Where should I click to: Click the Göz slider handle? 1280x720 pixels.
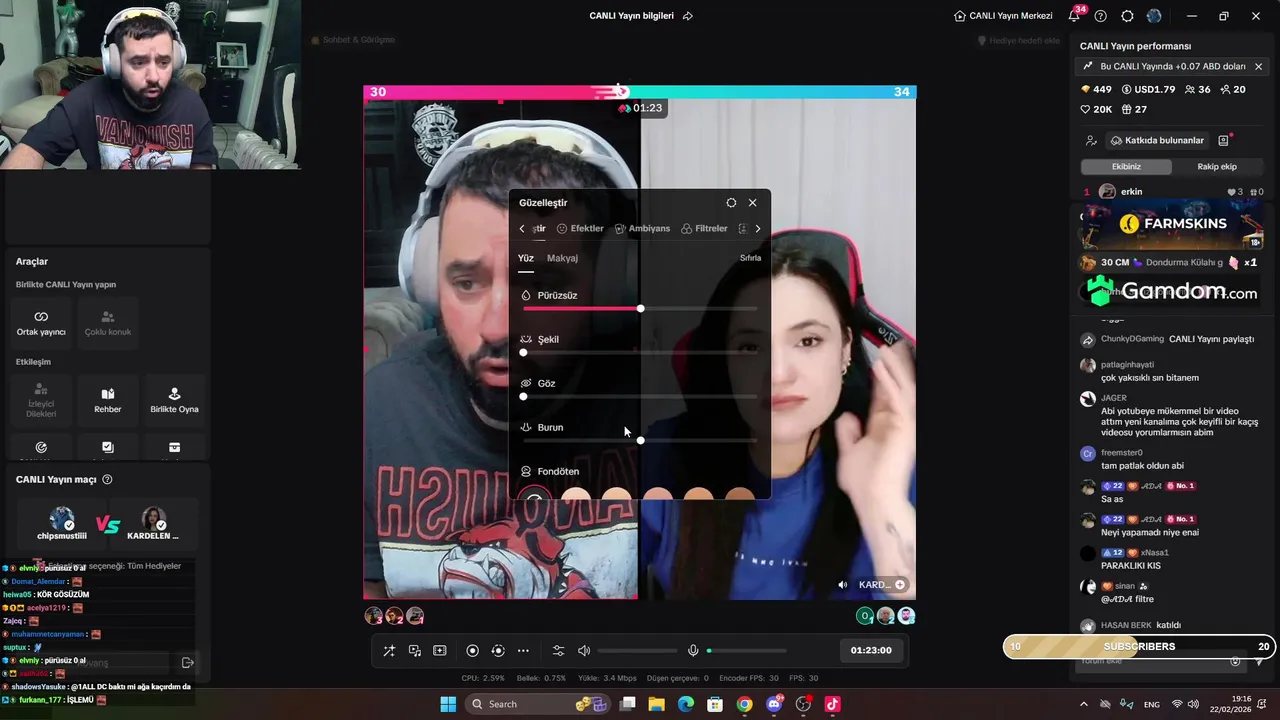coord(523,396)
